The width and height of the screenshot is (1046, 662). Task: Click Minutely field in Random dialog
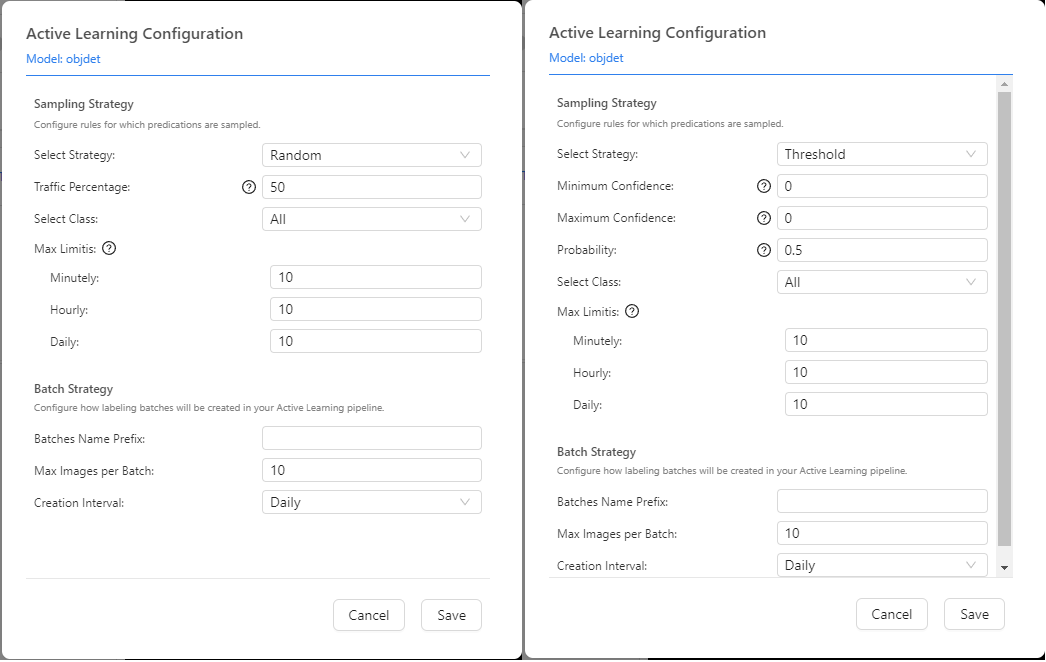pyautogui.click(x=376, y=277)
